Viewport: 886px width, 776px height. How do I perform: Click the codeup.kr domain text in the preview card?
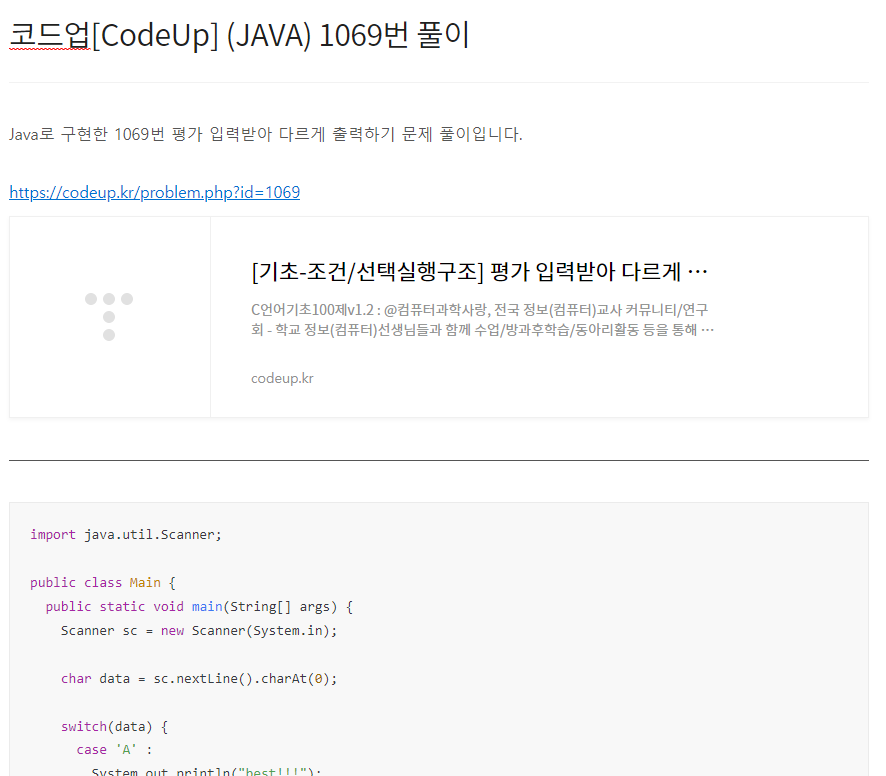click(x=282, y=378)
